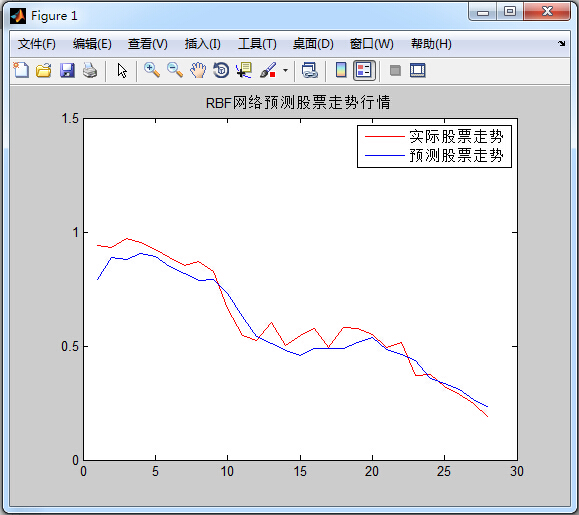Image resolution: width=579 pixels, height=515 pixels.
Task: Activate the Pan hand tool
Action: [x=198, y=70]
